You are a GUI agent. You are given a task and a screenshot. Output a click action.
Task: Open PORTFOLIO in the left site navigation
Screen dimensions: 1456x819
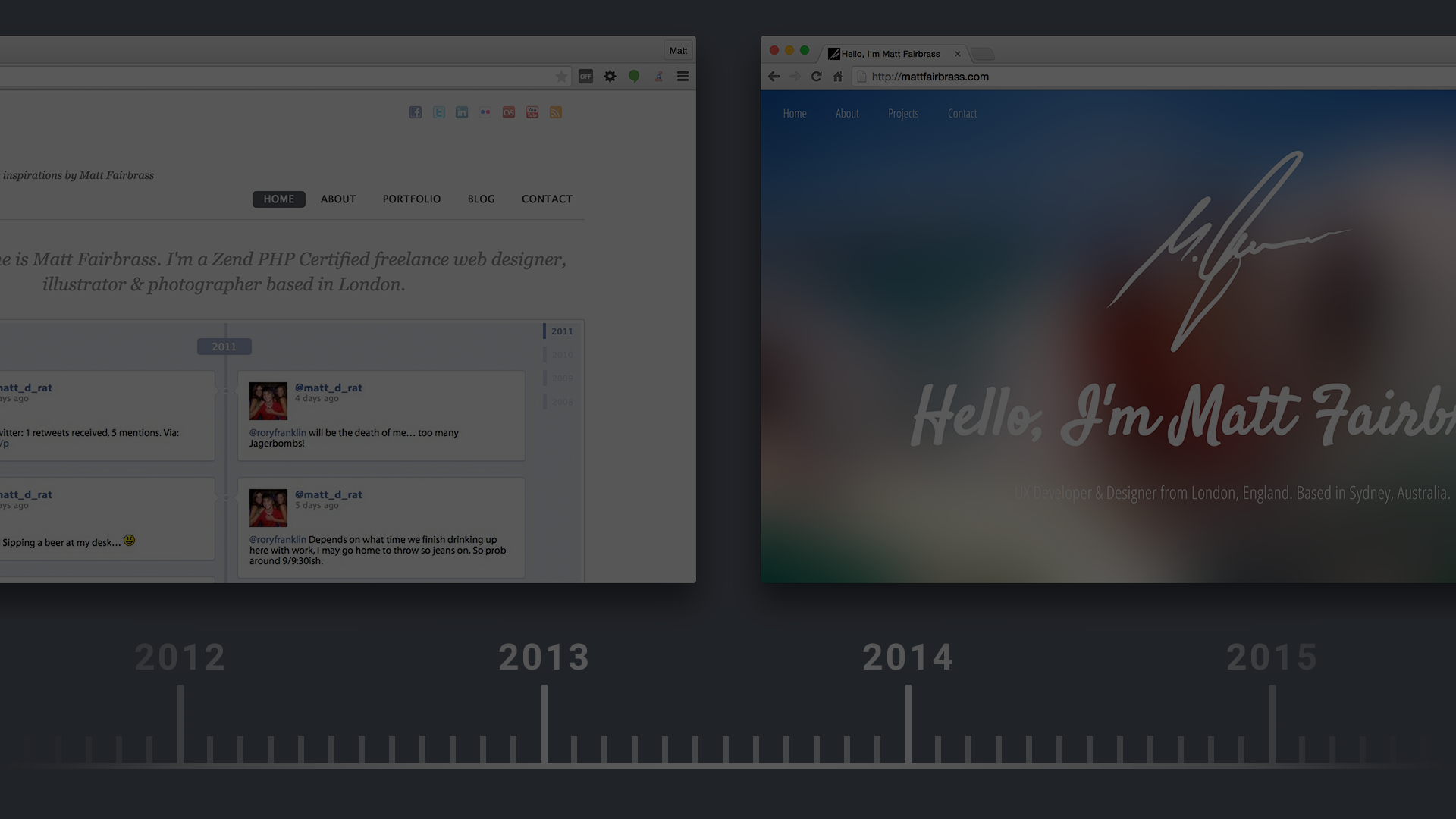(x=412, y=199)
